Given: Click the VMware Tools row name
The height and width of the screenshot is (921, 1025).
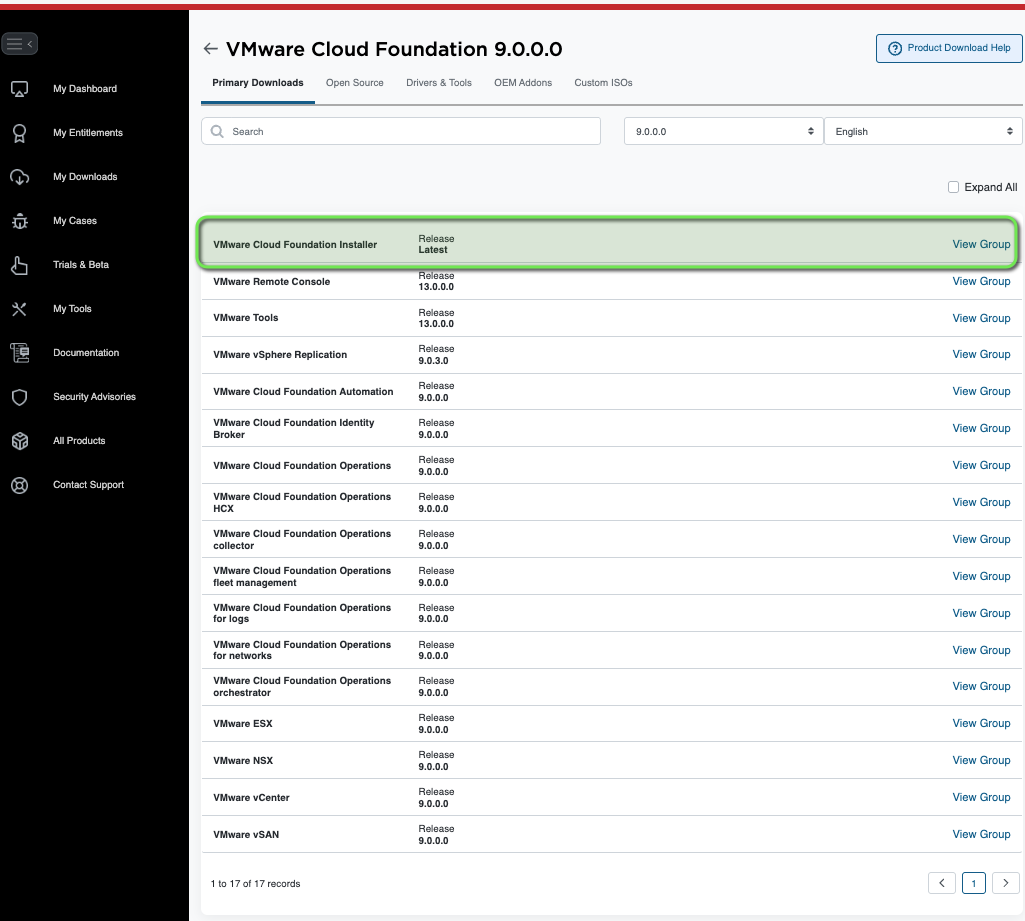Looking at the screenshot, I should point(246,318).
